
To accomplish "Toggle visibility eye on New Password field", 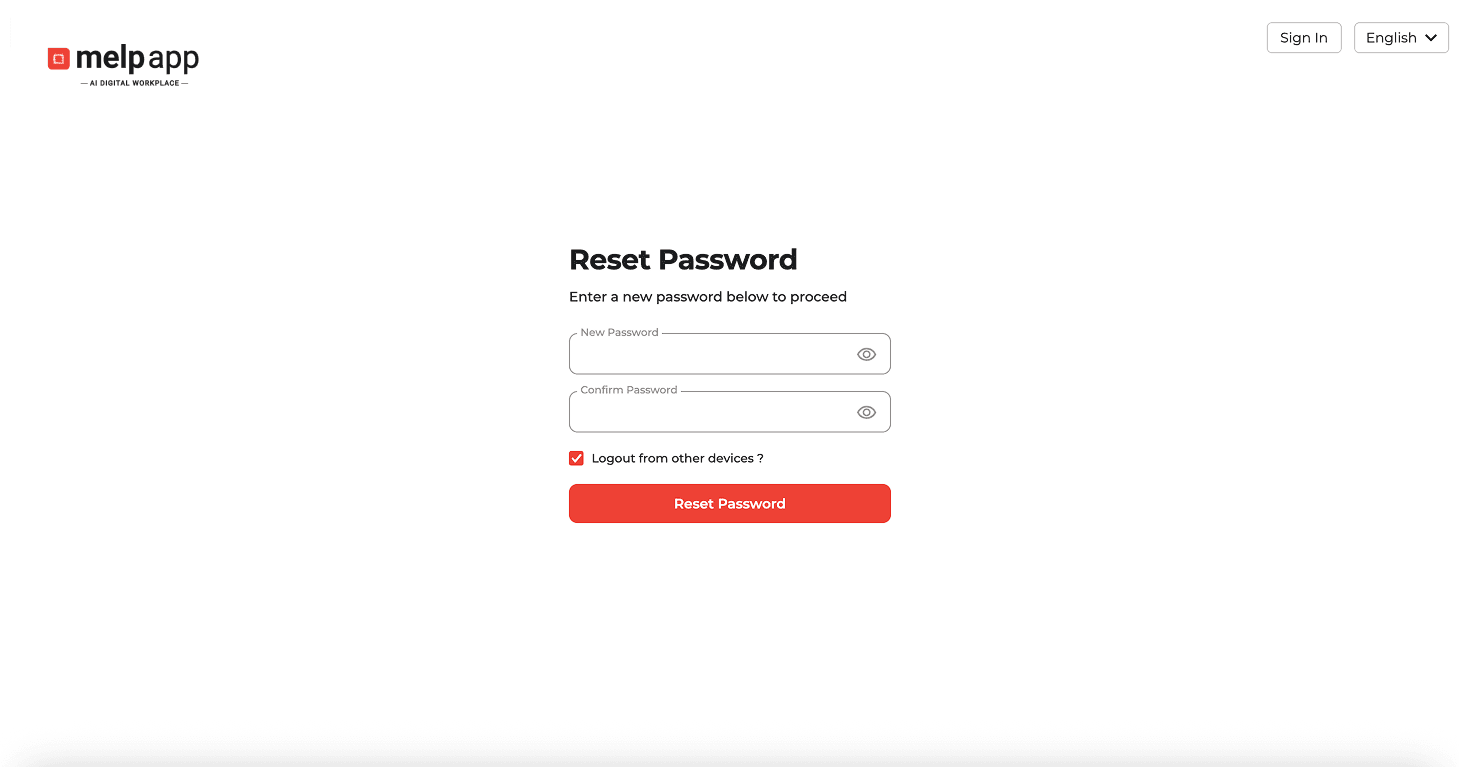I will pos(866,353).
